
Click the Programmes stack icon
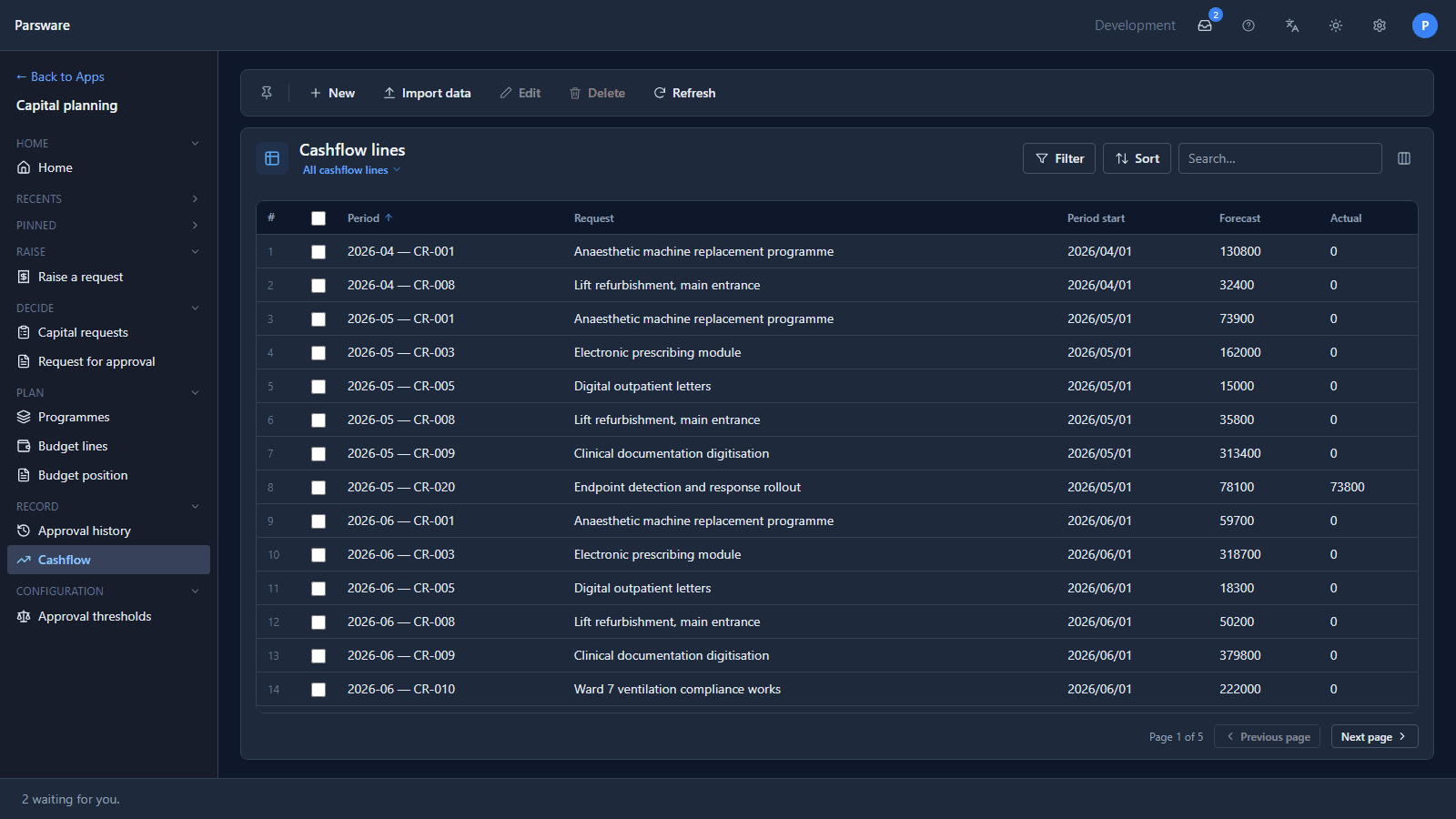pos(24,417)
